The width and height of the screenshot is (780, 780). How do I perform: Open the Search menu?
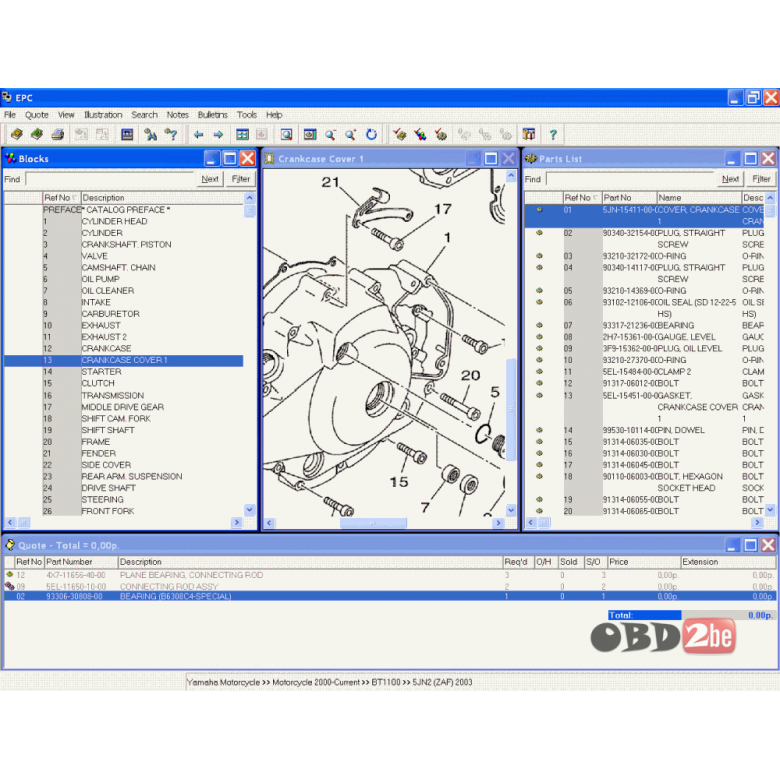click(x=144, y=115)
